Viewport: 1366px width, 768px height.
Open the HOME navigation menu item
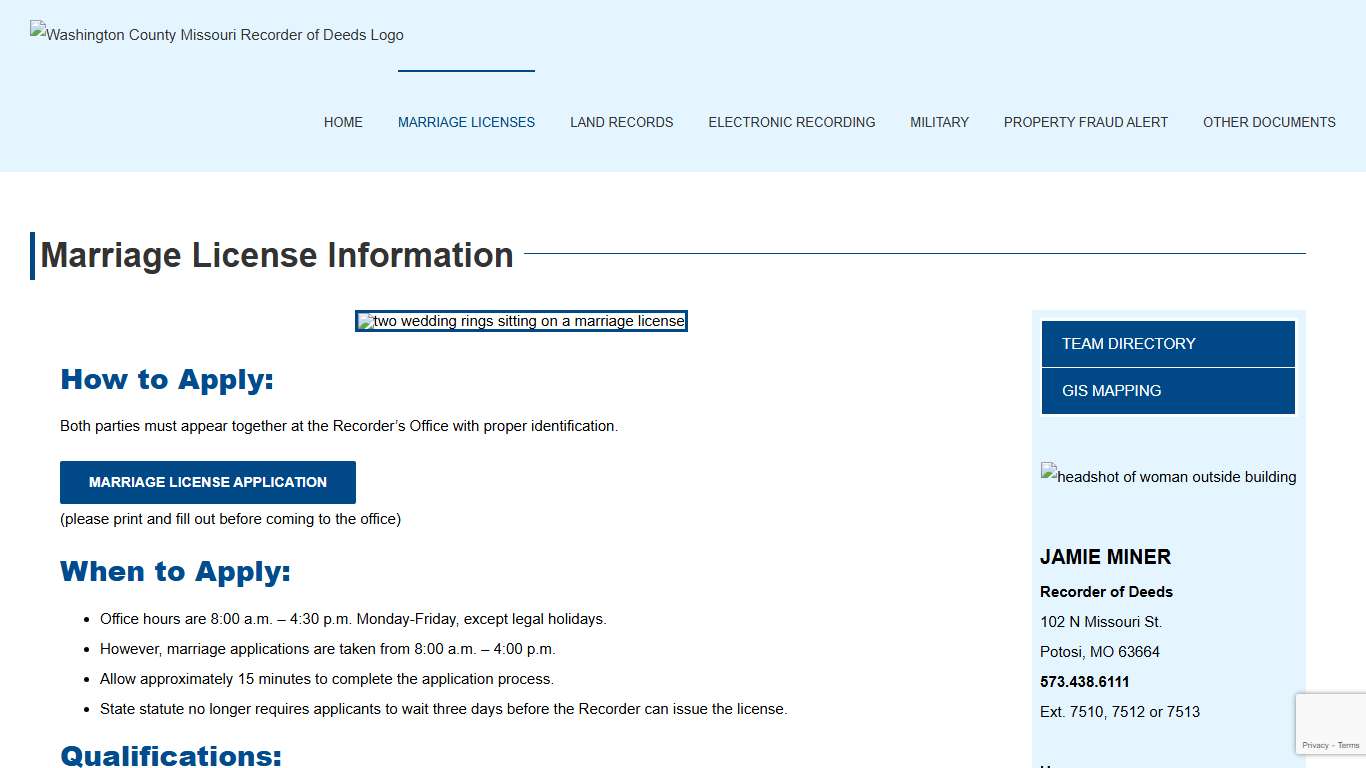click(343, 122)
